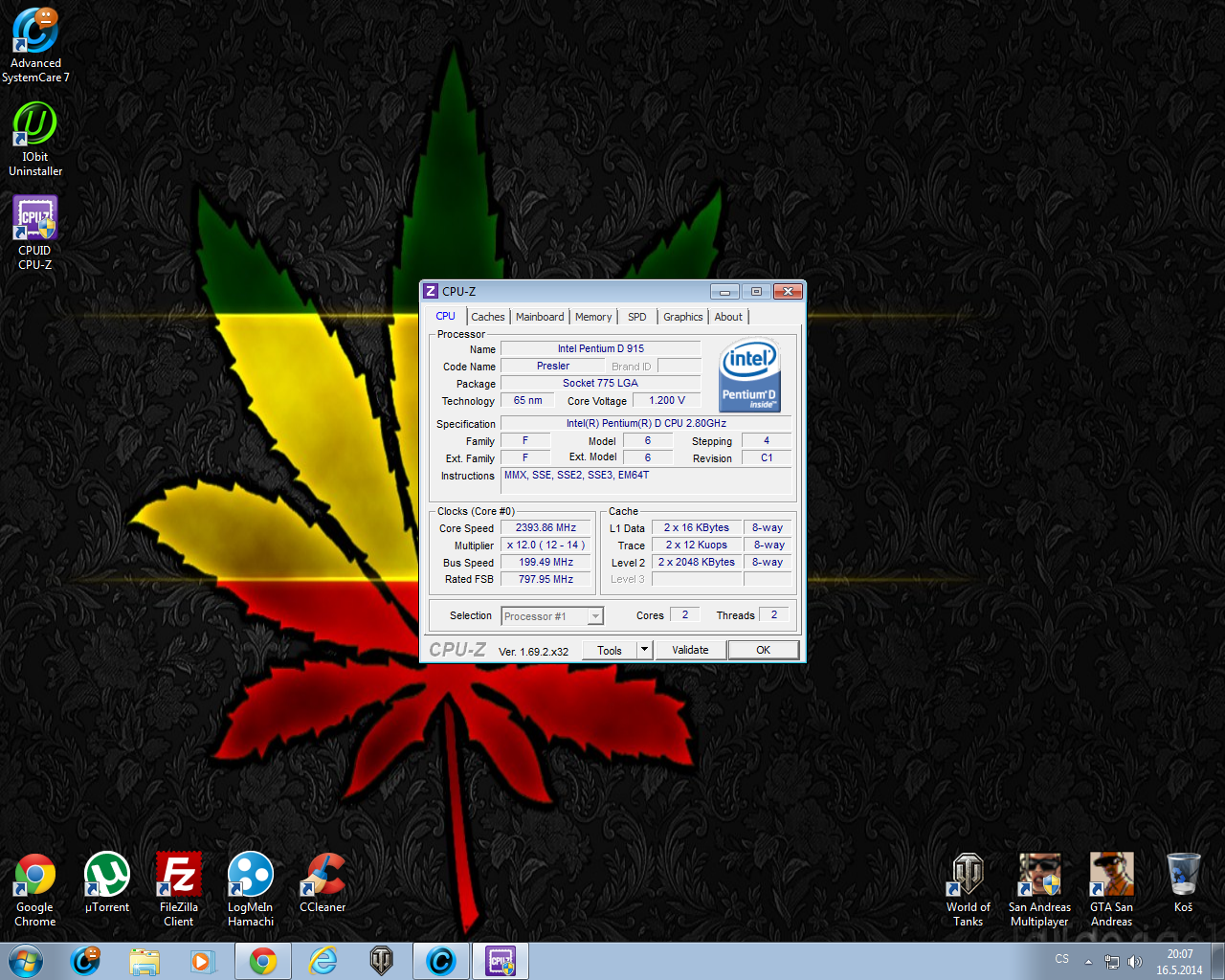Switch to the Mainboard tab
Image resolution: width=1225 pixels, height=980 pixels.
tap(540, 317)
